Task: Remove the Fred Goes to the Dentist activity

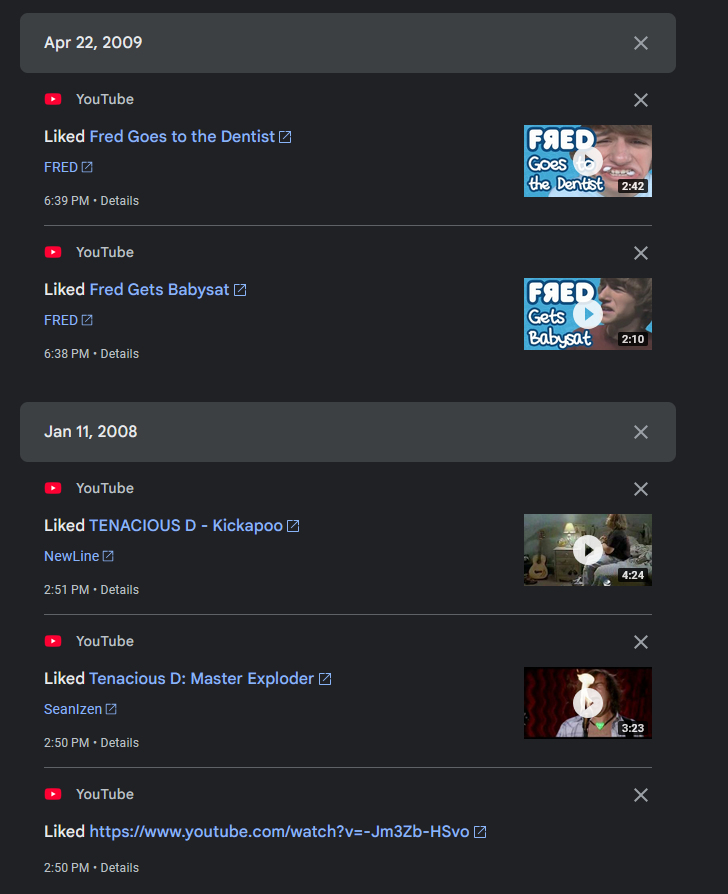Action: 641,100
